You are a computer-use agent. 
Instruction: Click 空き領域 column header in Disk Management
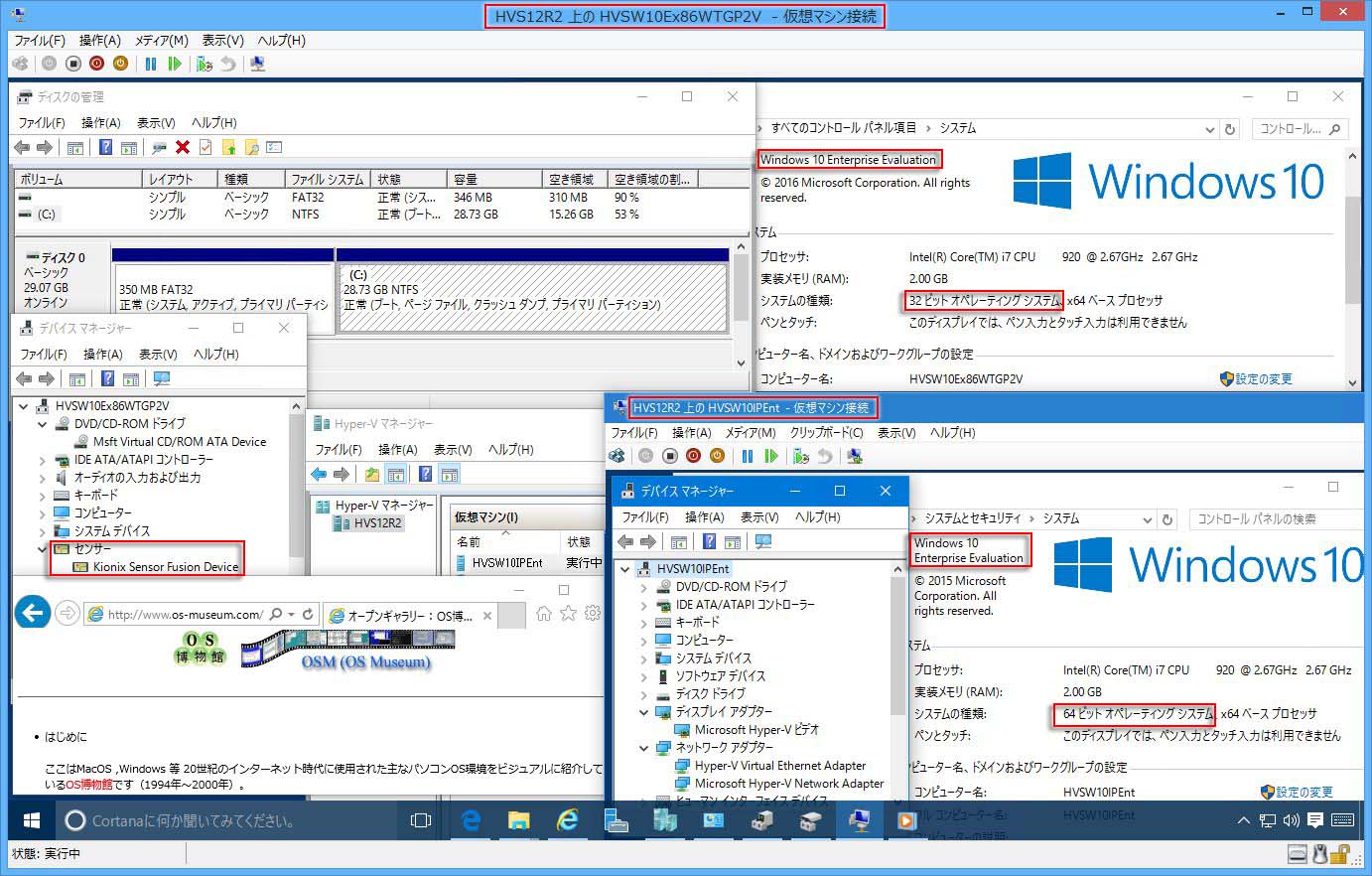click(574, 179)
